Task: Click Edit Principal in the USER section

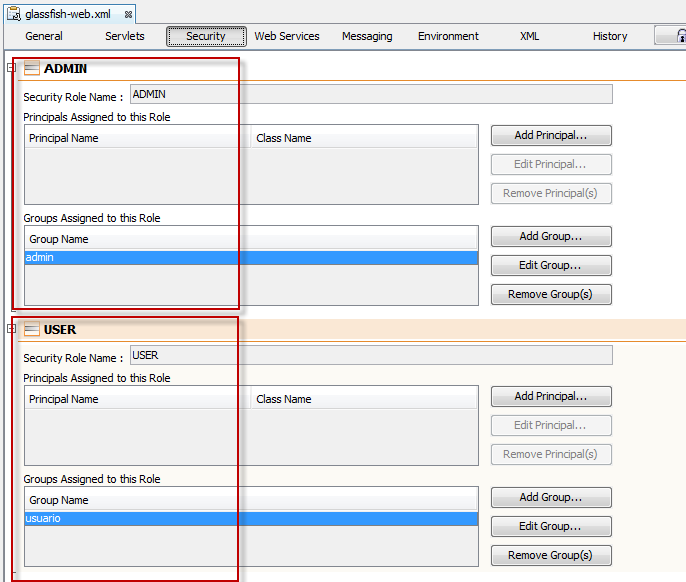Action: coord(551,425)
